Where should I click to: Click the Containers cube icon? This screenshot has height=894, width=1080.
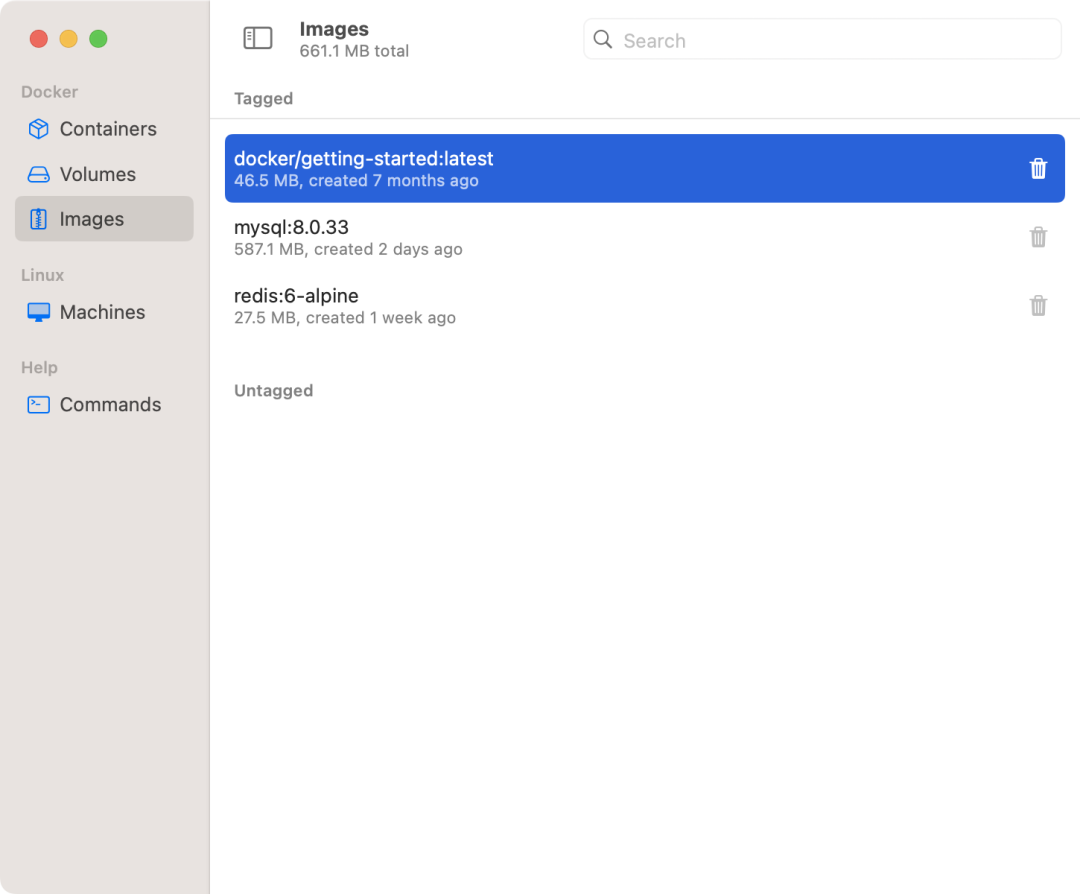coord(39,129)
